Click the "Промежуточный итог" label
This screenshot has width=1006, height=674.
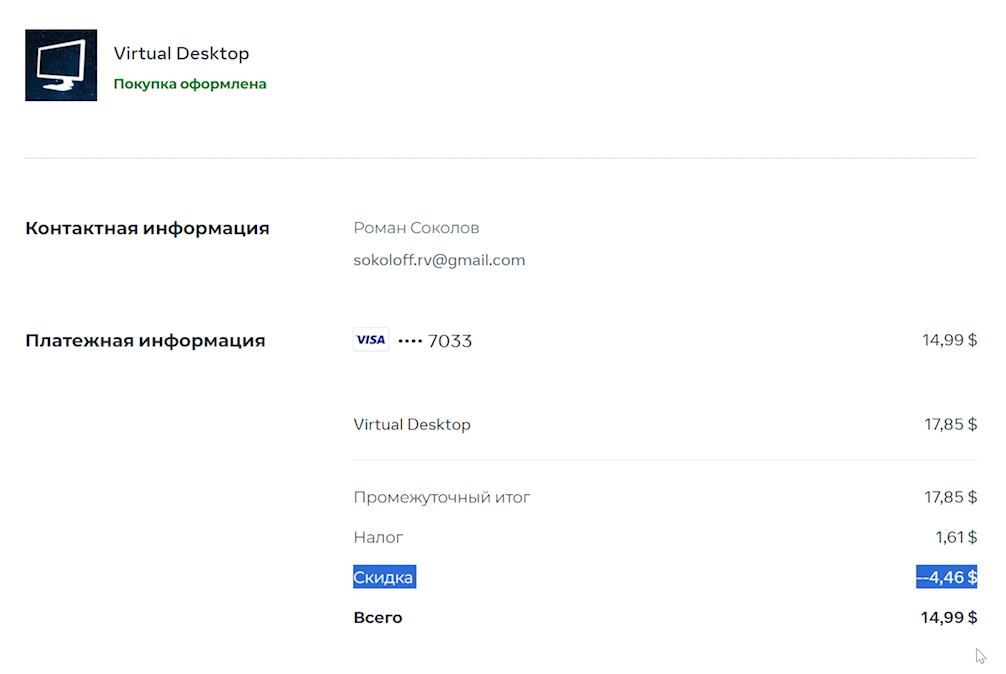[x=442, y=497]
